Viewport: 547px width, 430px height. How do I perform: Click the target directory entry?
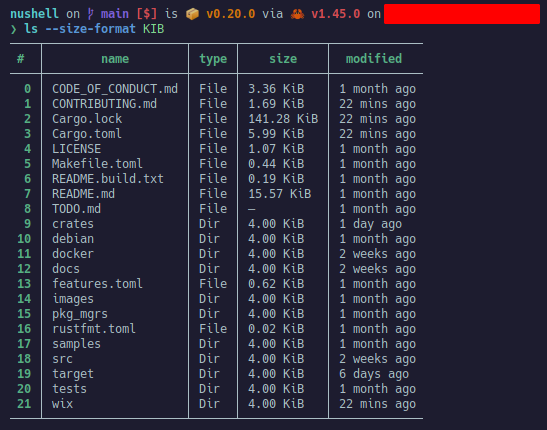[73, 374]
